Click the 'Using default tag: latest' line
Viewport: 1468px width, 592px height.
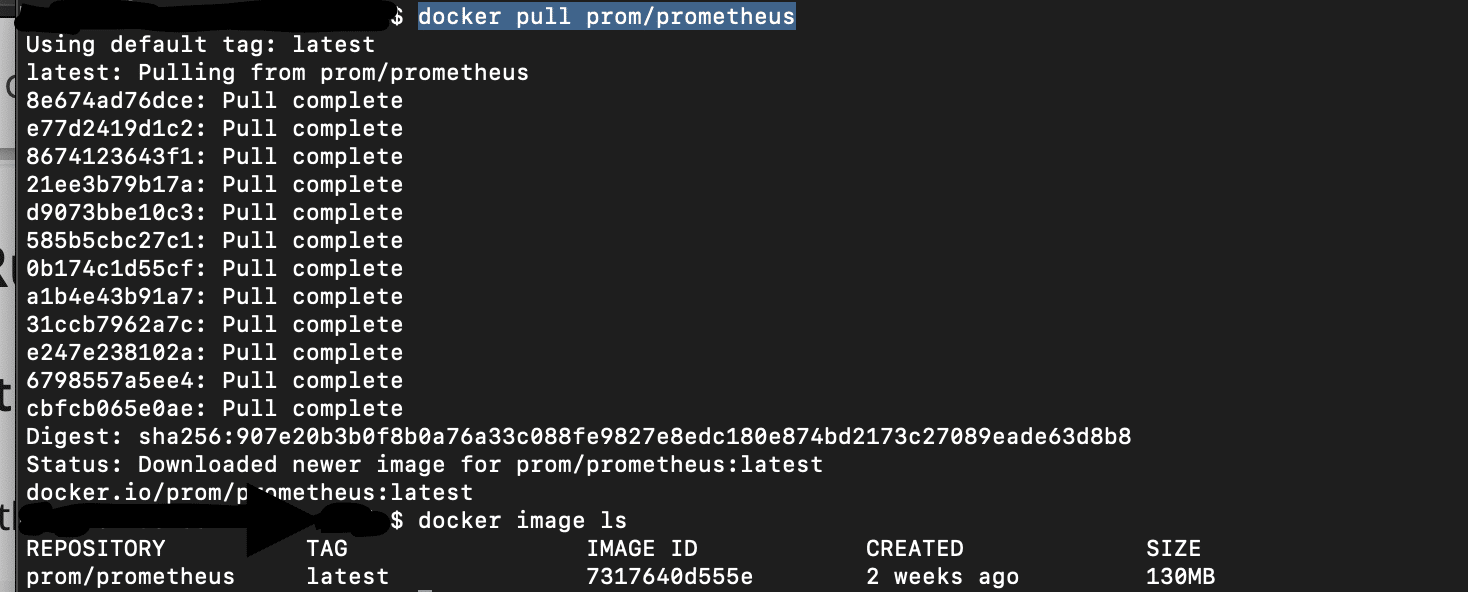click(x=200, y=45)
